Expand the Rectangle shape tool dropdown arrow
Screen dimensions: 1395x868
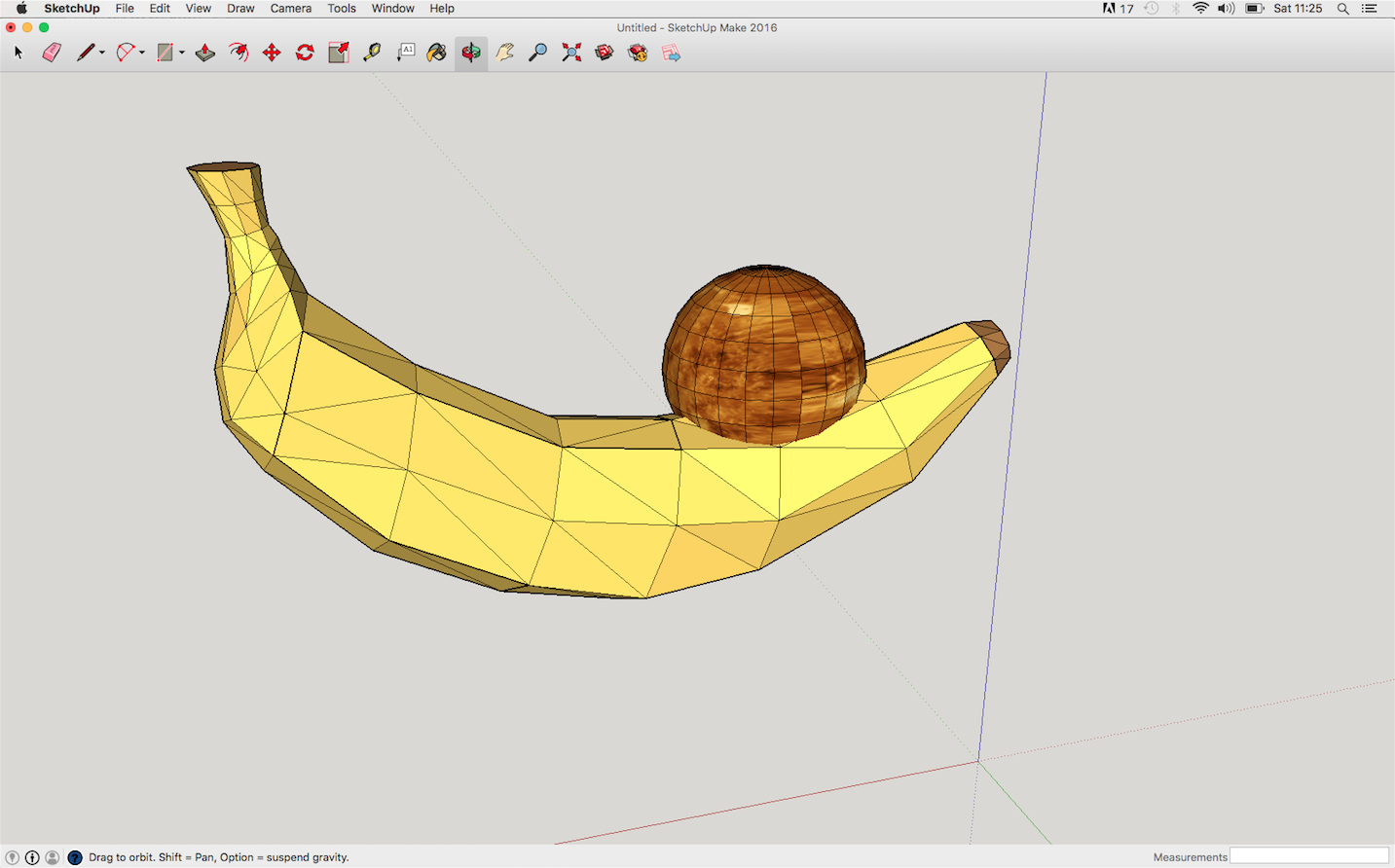point(182,54)
